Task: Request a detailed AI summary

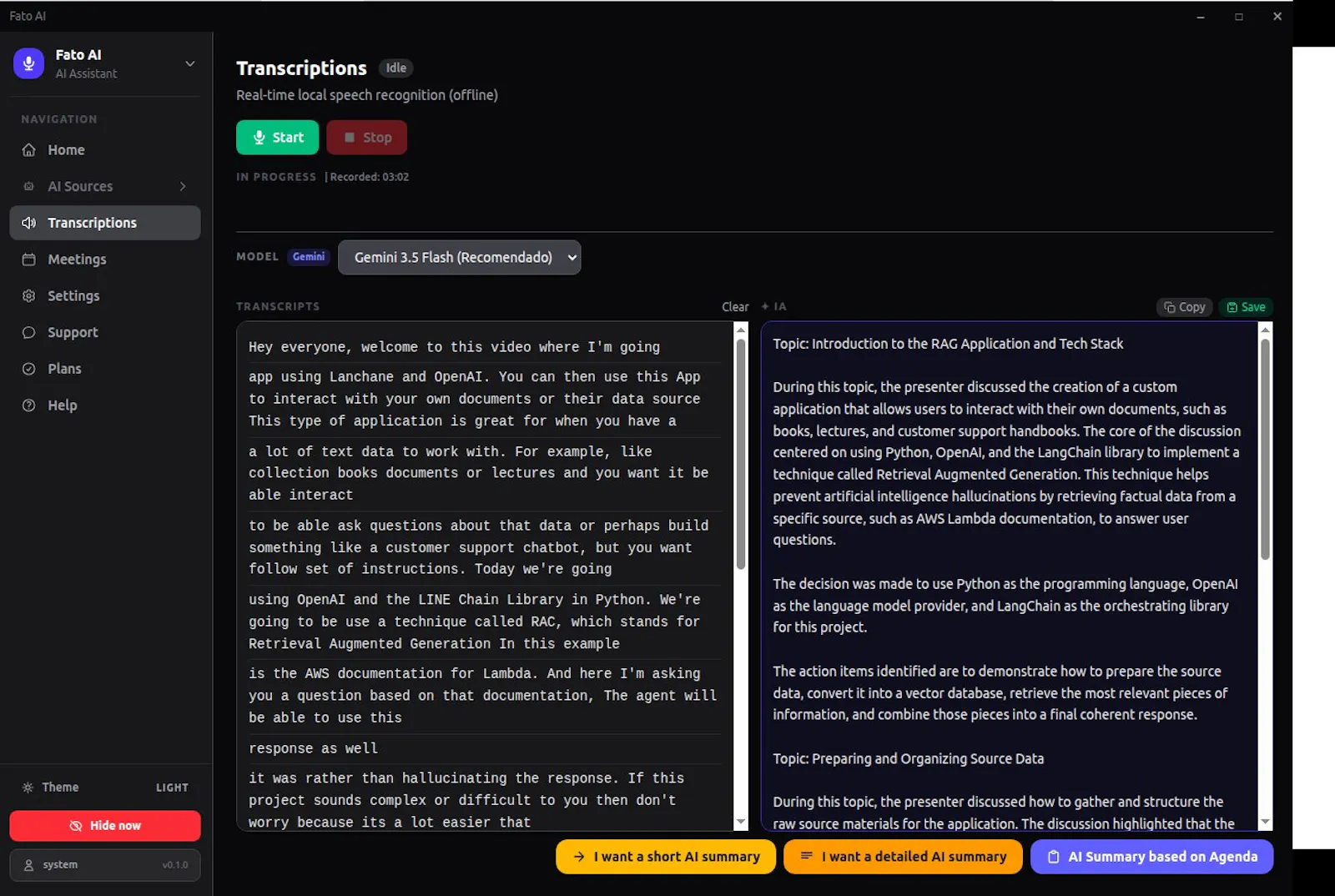Action: point(903,857)
